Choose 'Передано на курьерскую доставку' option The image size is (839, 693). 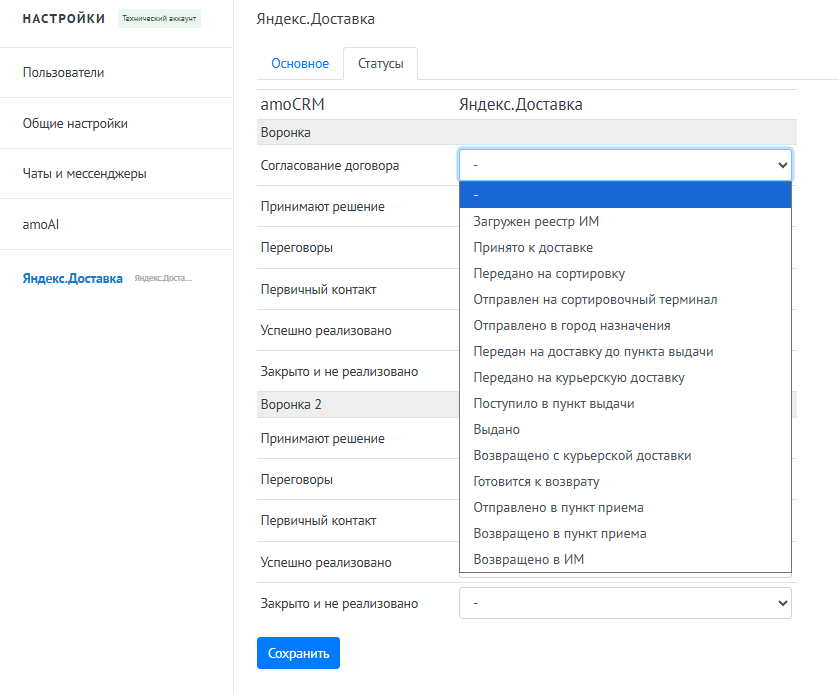tap(625, 377)
